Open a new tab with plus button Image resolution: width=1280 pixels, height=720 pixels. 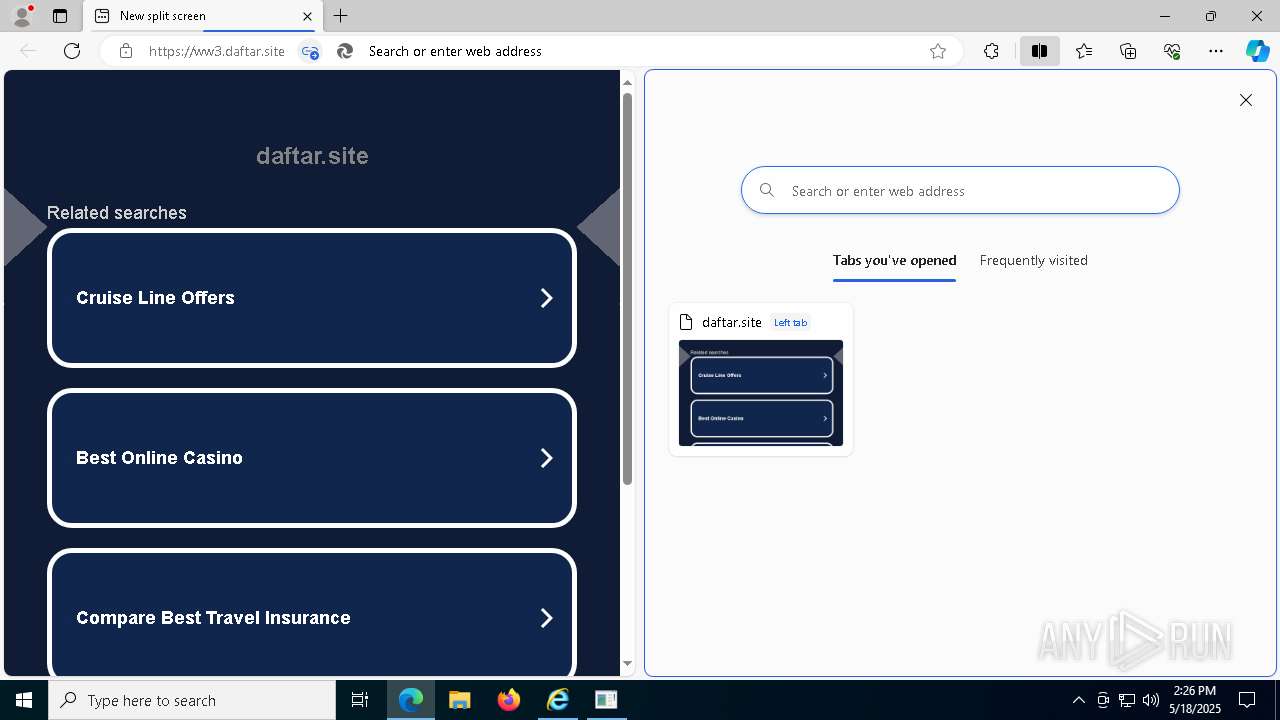(341, 16)
